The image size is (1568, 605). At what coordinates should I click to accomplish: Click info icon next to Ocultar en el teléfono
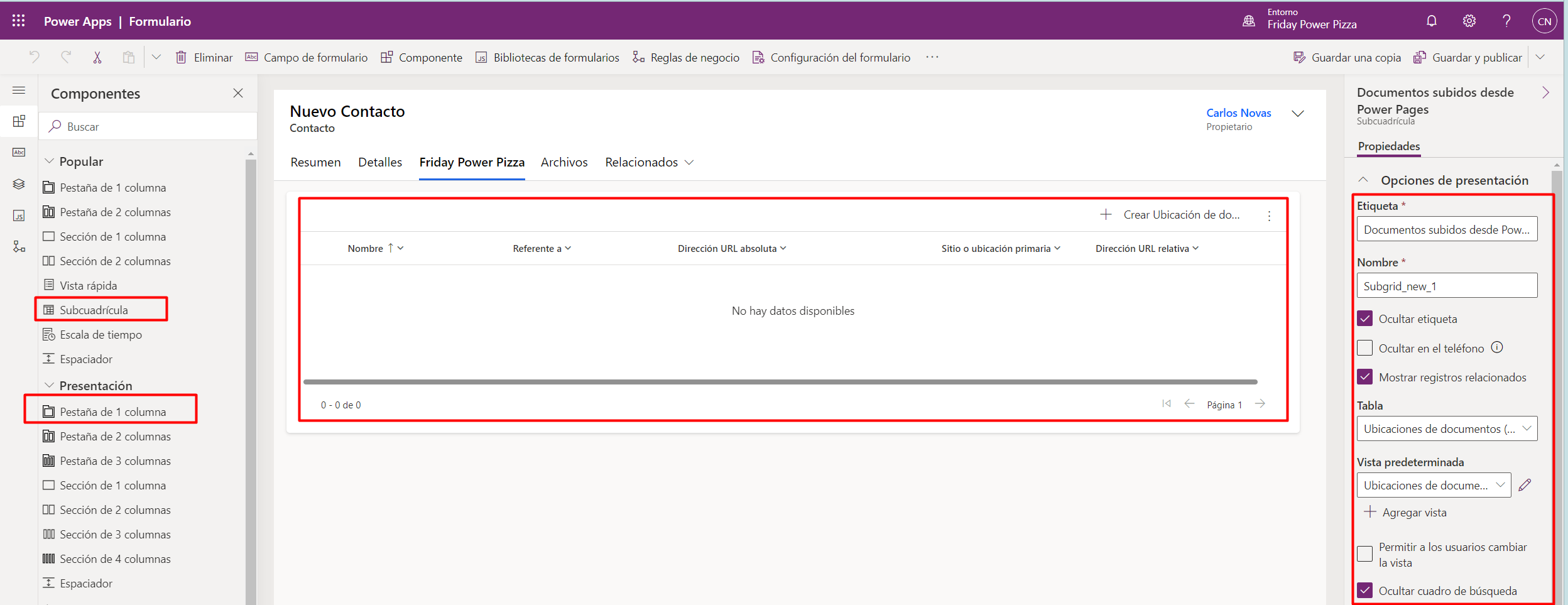pyautogui.click(x=1497, y=347)
